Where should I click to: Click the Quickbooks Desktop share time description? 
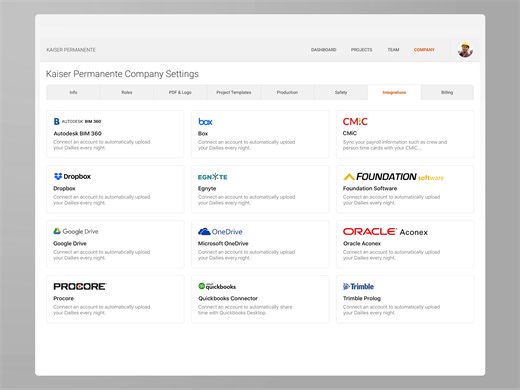point(245,310)
